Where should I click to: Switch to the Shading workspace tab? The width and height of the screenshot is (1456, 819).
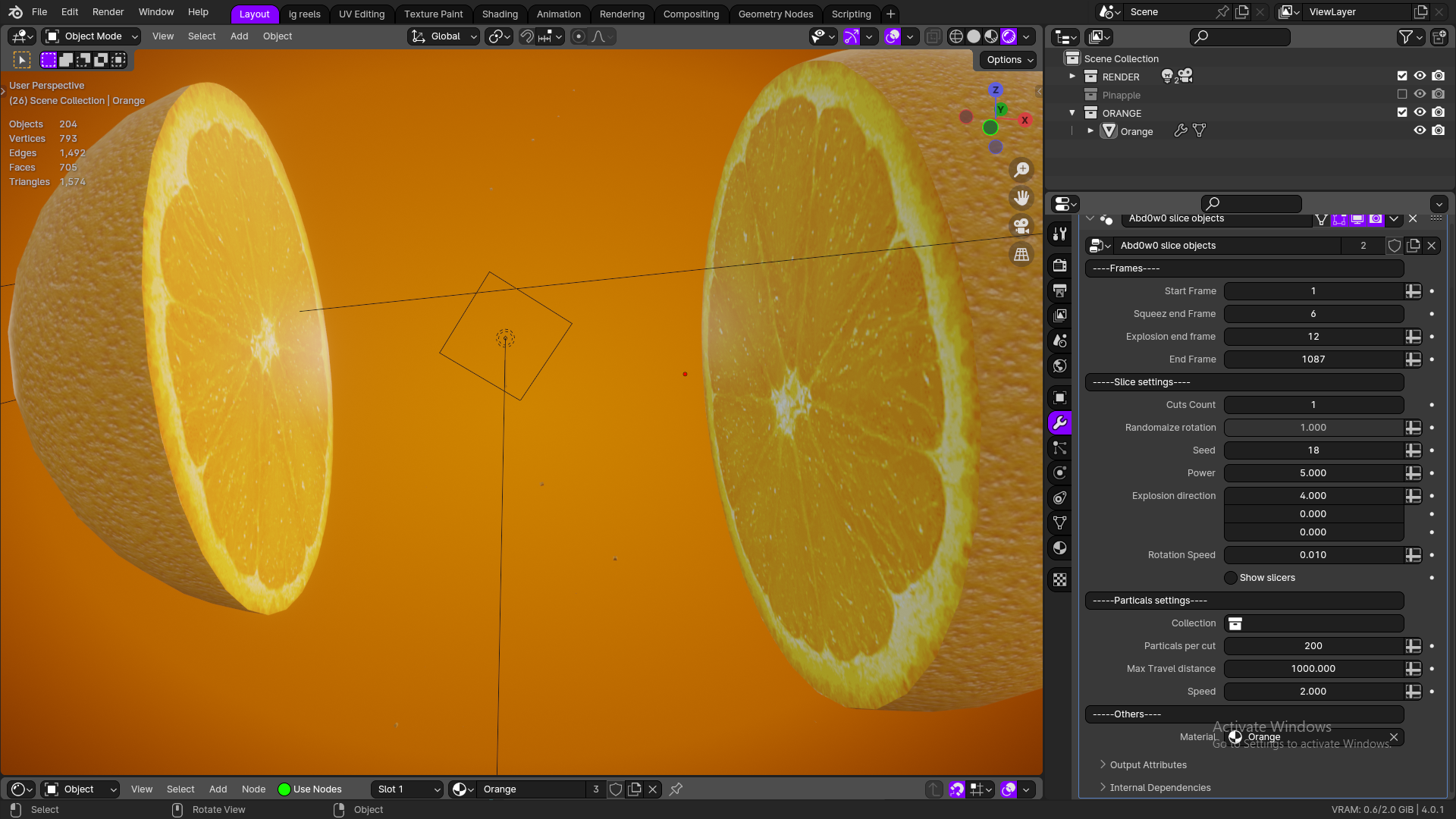click(500, 13)
